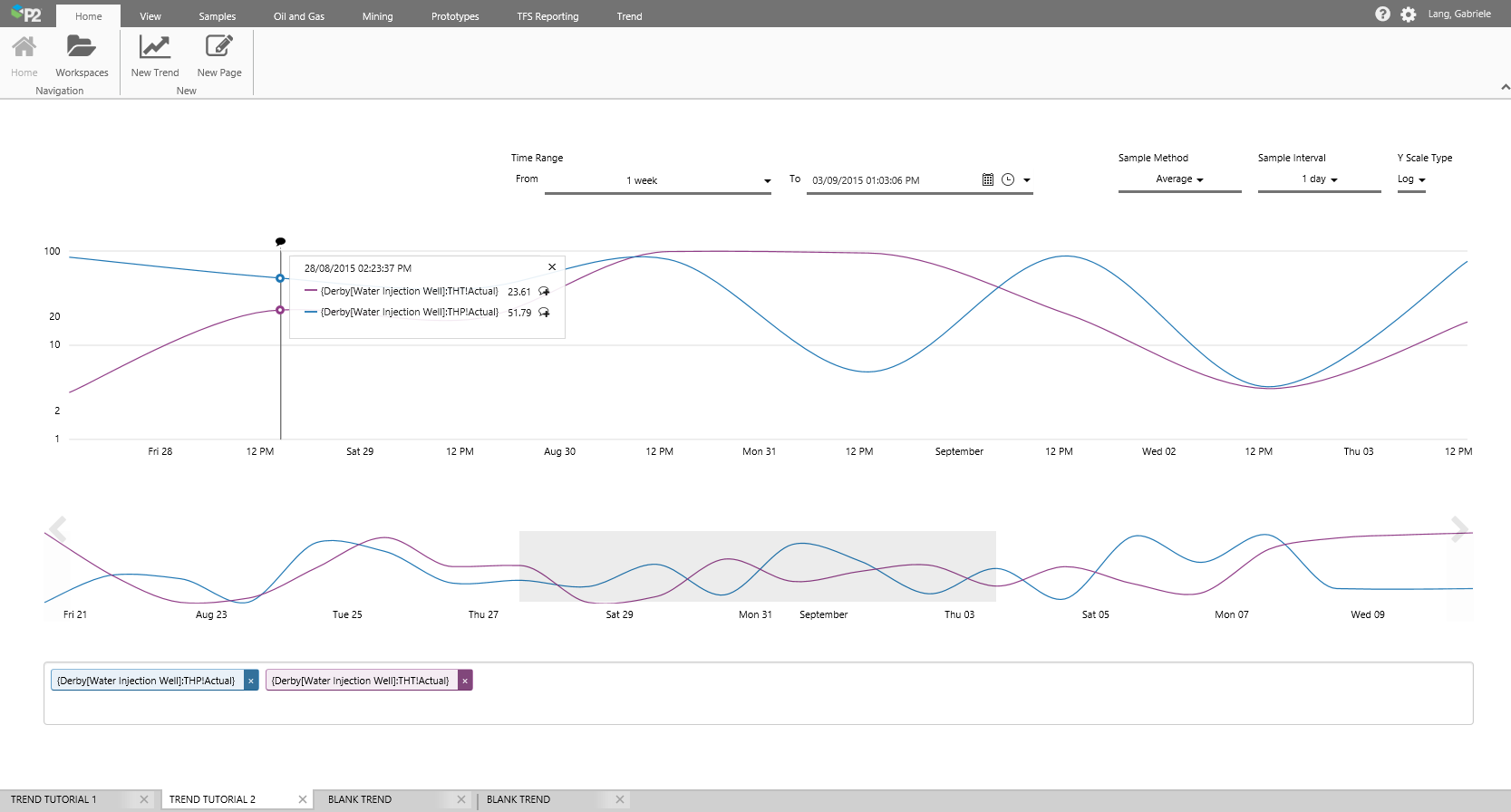Image resolution: width=1511 pixels, height=812 pixels.
Task: Close the hairline tooltip popup
Action: pyautogui.click(x=552, y=267)
